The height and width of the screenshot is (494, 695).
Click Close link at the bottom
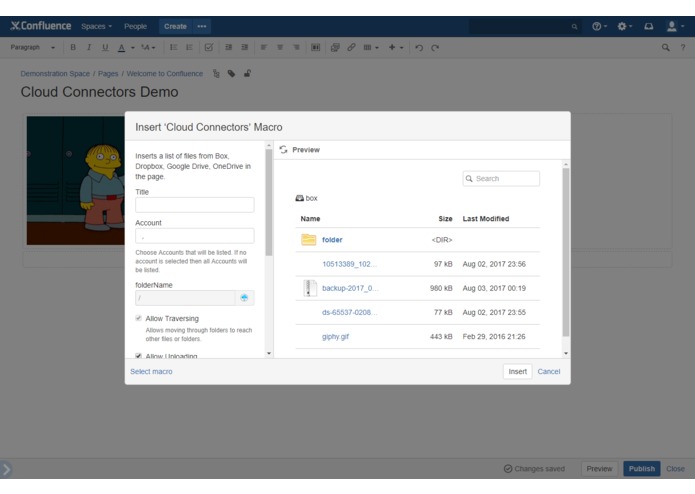pos(675,468)
